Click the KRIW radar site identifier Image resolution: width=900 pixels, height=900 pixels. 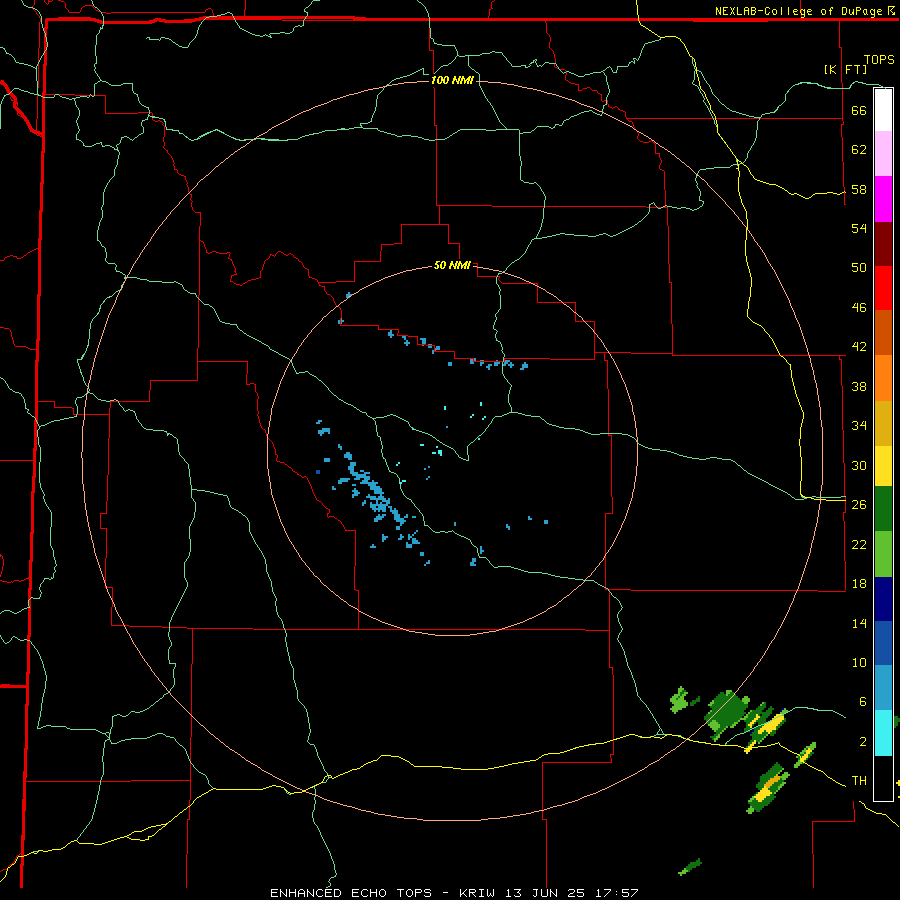478,893
